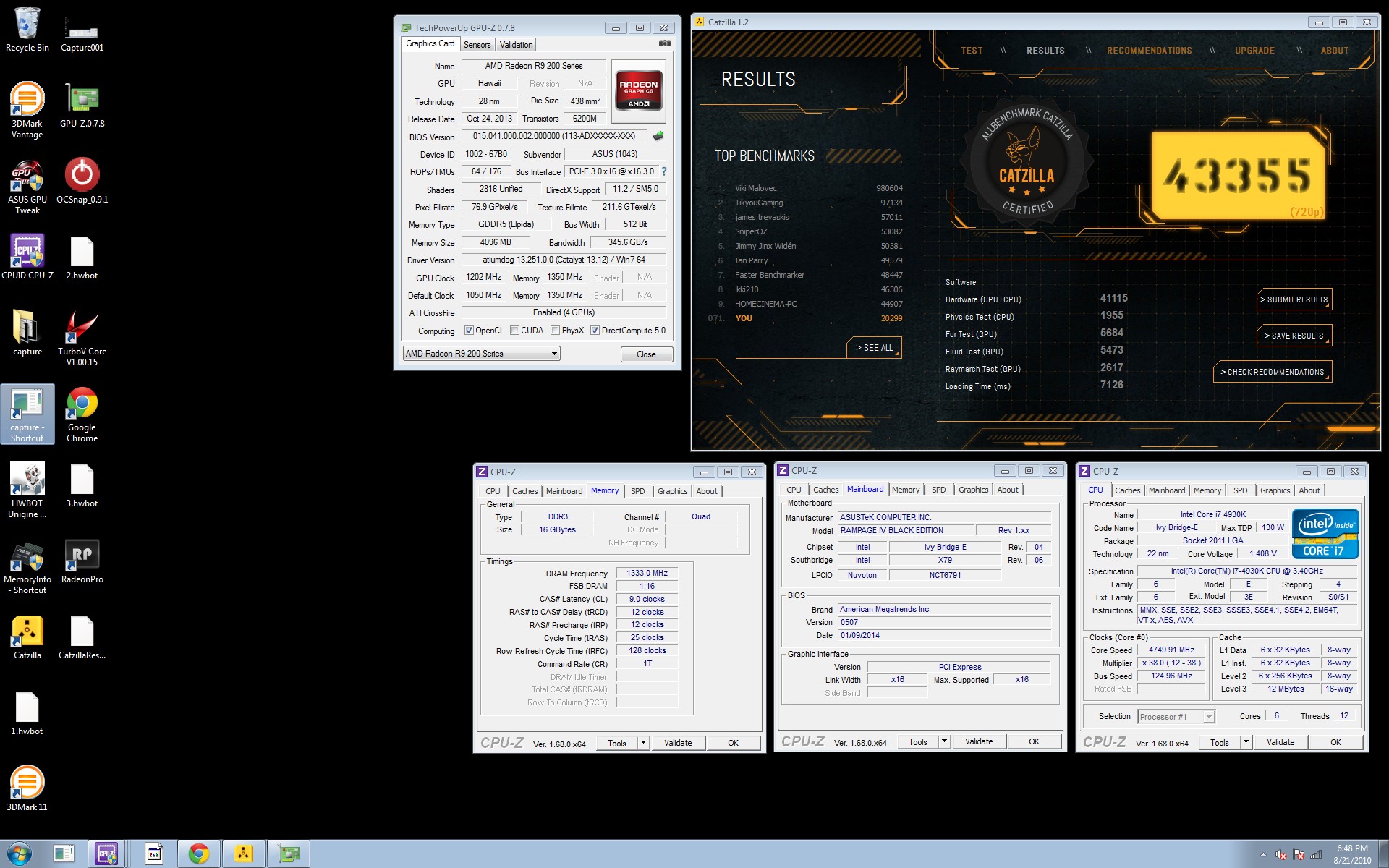Click the BIOS save chip icon in GPU-Z

pyautogui.click(x=658, y=136)
